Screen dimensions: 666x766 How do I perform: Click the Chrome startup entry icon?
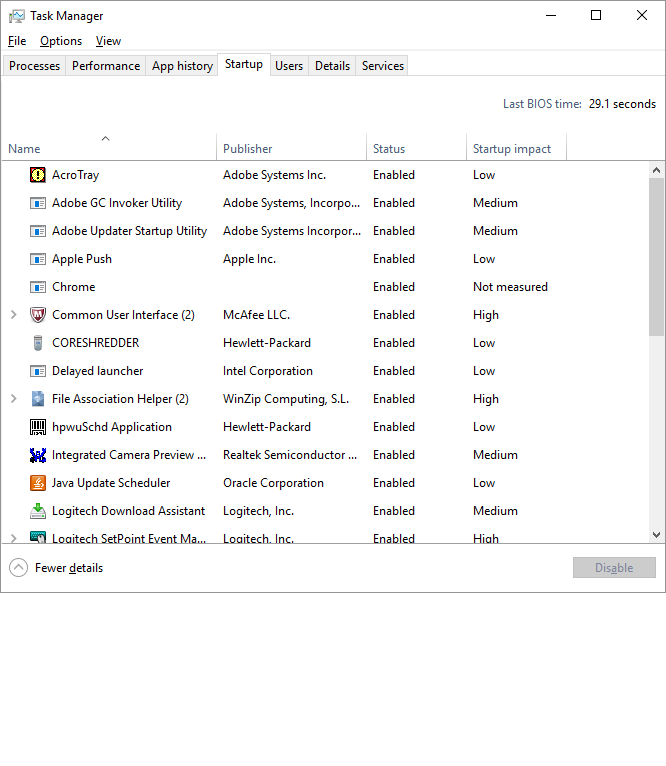38,287
